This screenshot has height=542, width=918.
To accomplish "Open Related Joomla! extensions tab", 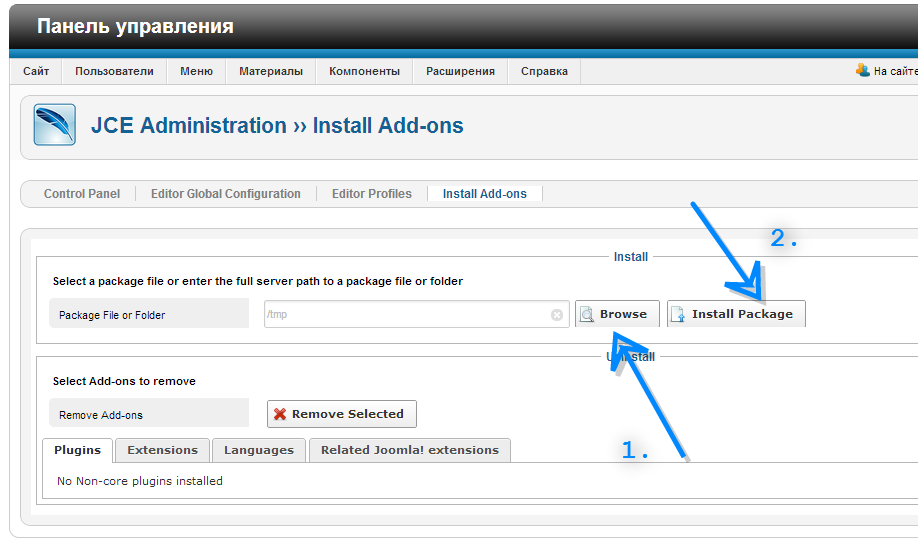I will [410, 450].
